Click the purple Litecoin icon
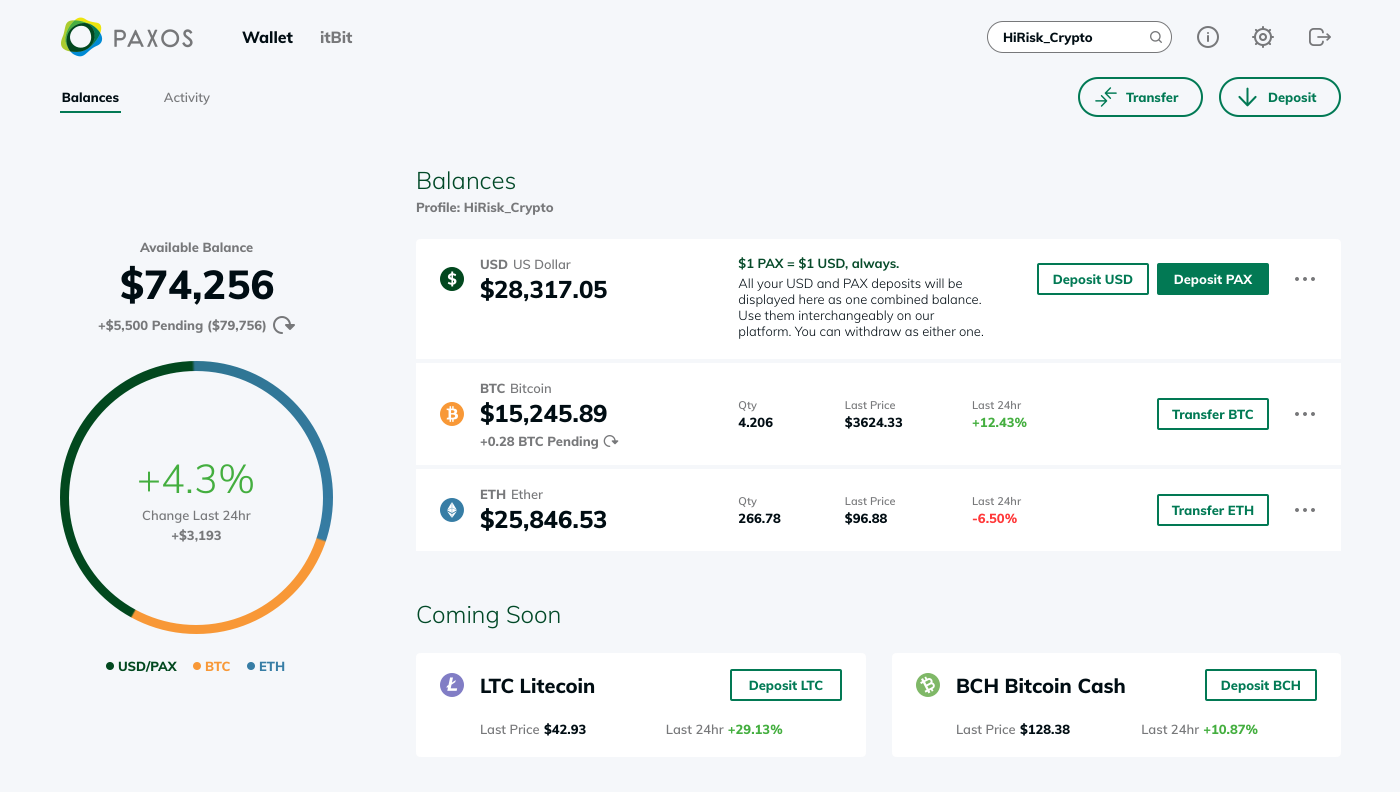This screenshot has width=1400, height=792. point(453,685)
